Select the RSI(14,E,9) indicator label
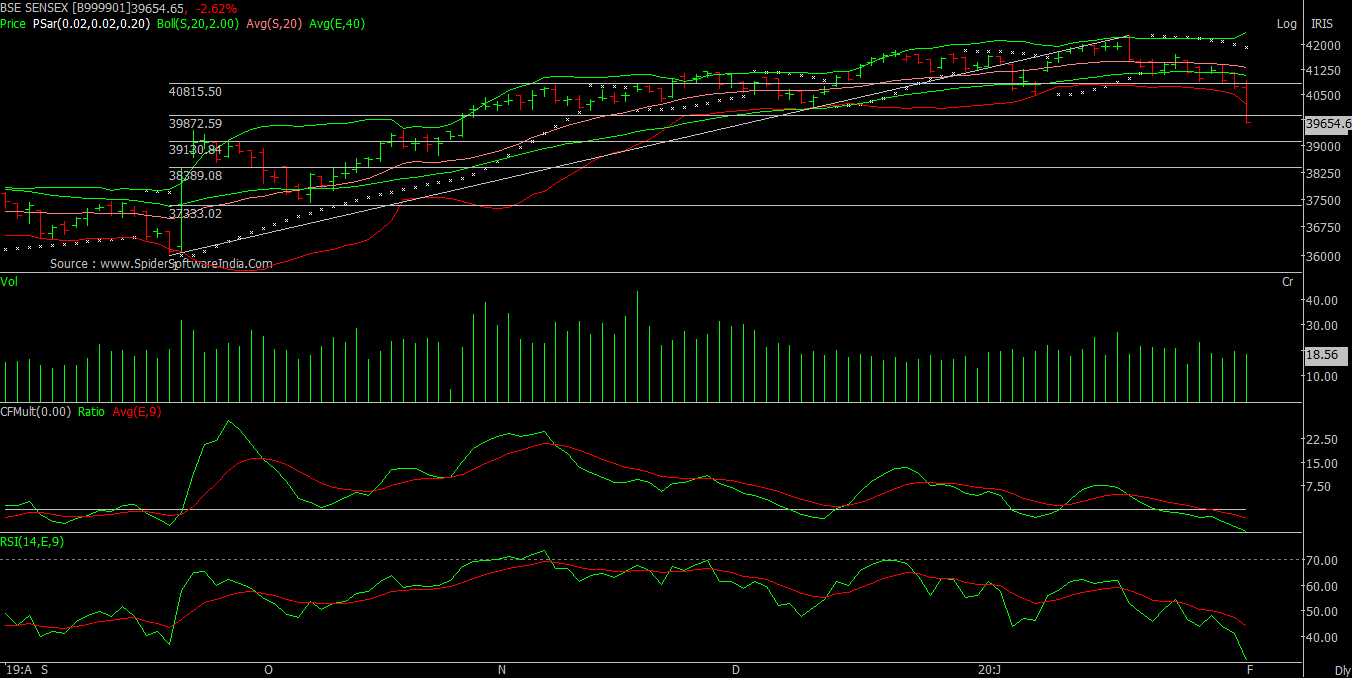The image size is (1352, 678). [x=32, y=541]
